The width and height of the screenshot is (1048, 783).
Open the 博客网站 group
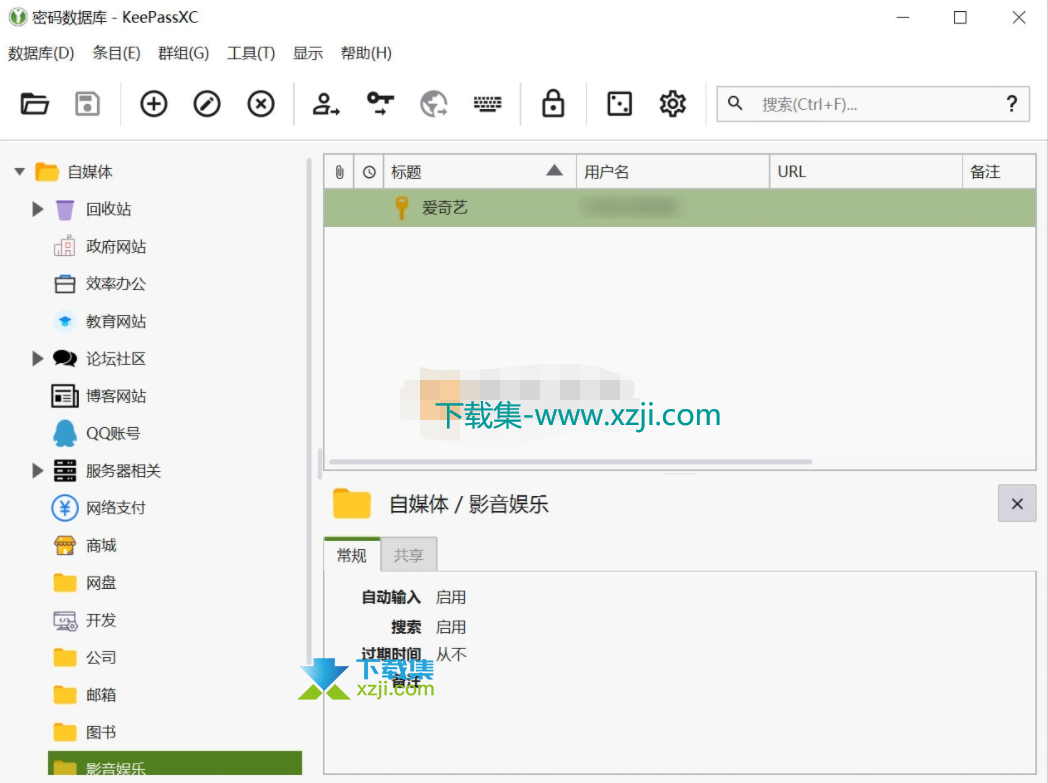click(x=116, y=396)
